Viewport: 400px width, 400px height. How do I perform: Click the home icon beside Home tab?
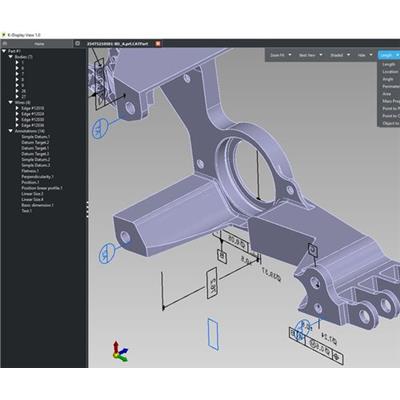[5, 44]
